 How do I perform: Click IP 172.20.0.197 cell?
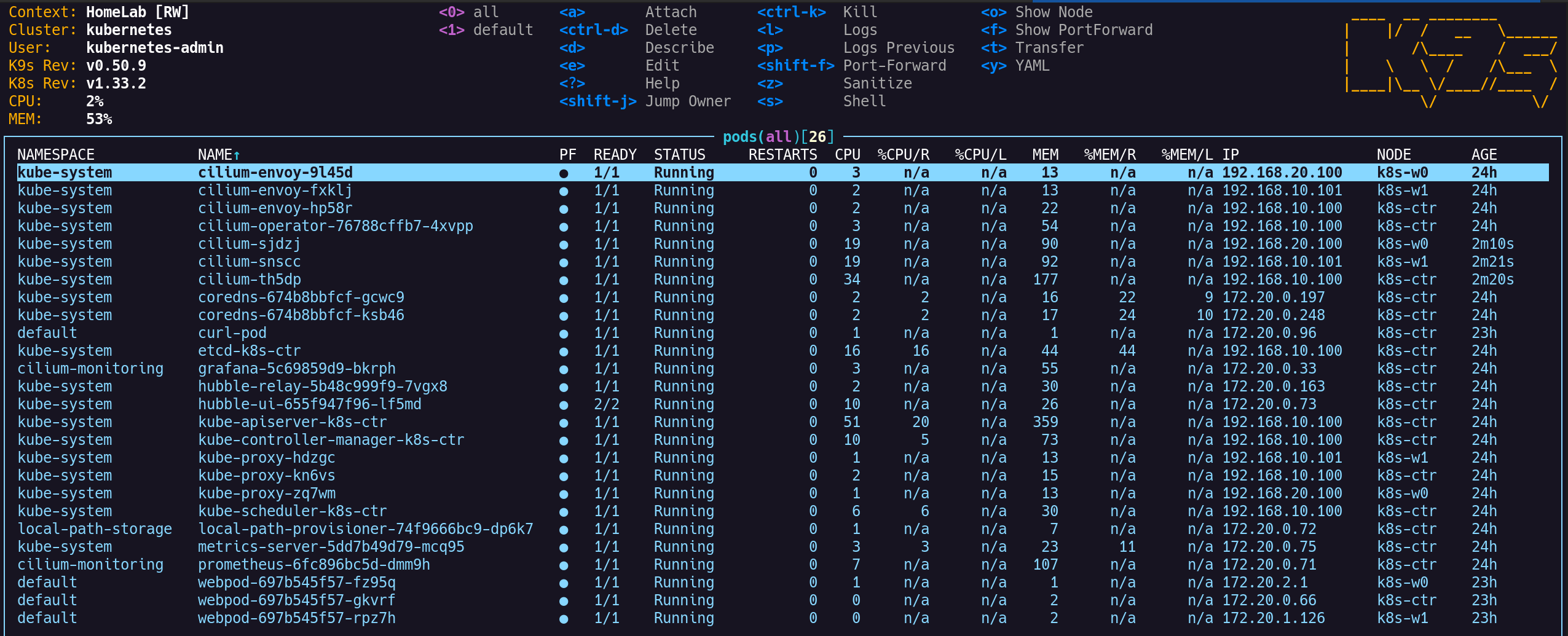[1273, 297]
